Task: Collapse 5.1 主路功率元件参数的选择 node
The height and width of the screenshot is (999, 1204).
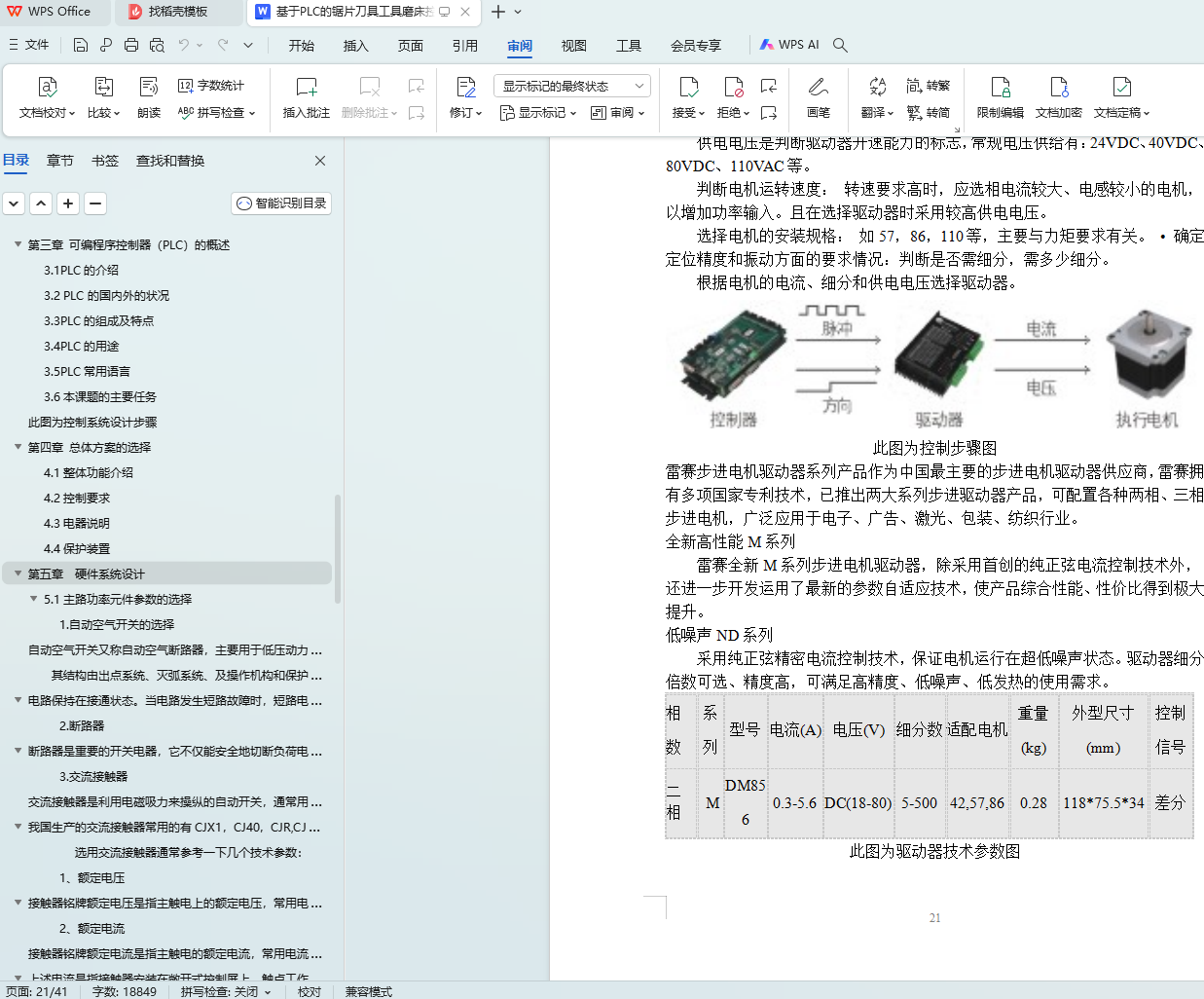Action: pos(34,599)
